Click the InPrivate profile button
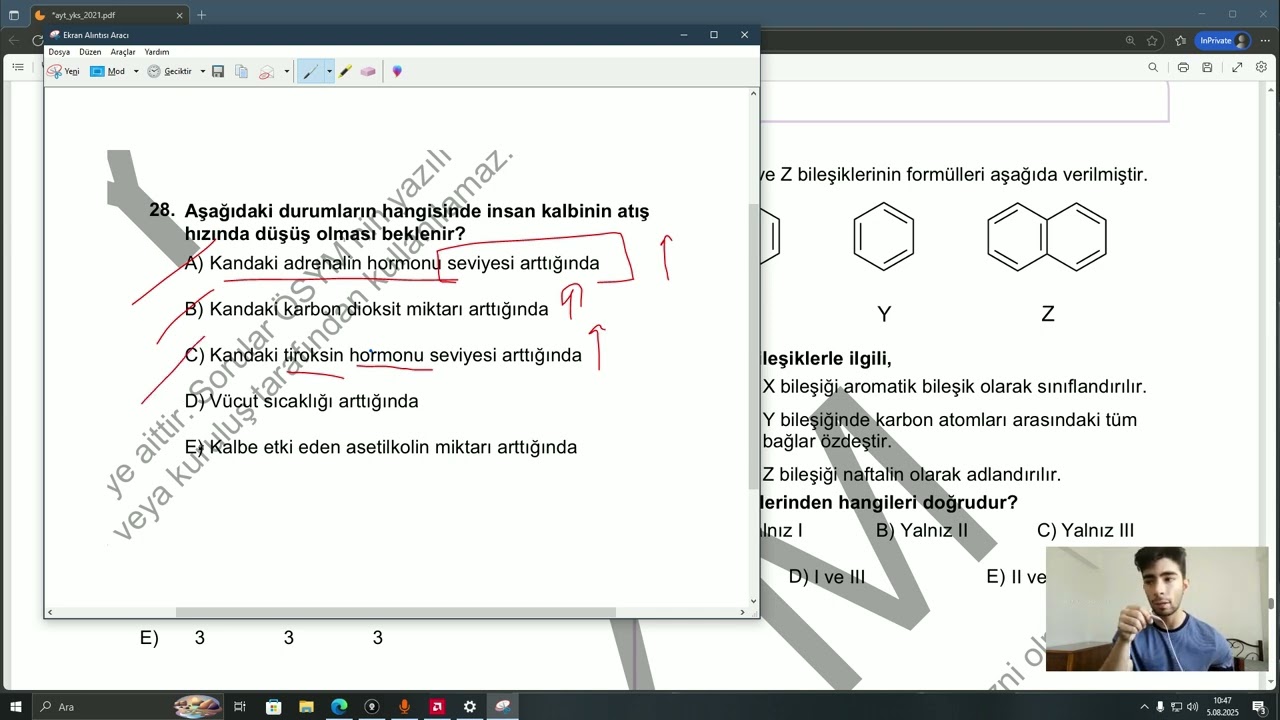 [1223, 41]
